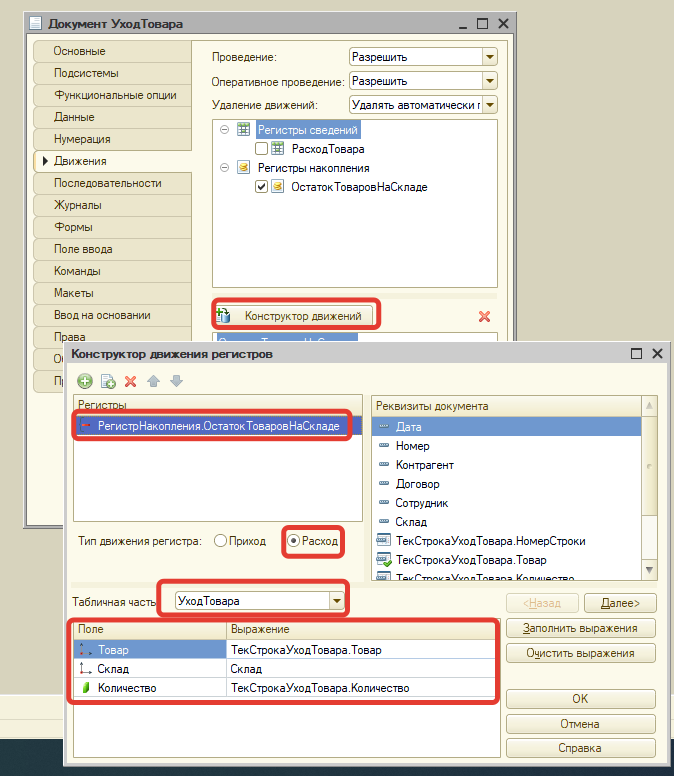
Task: Open the Поле ввода tab
Action: tap(112, 249)
